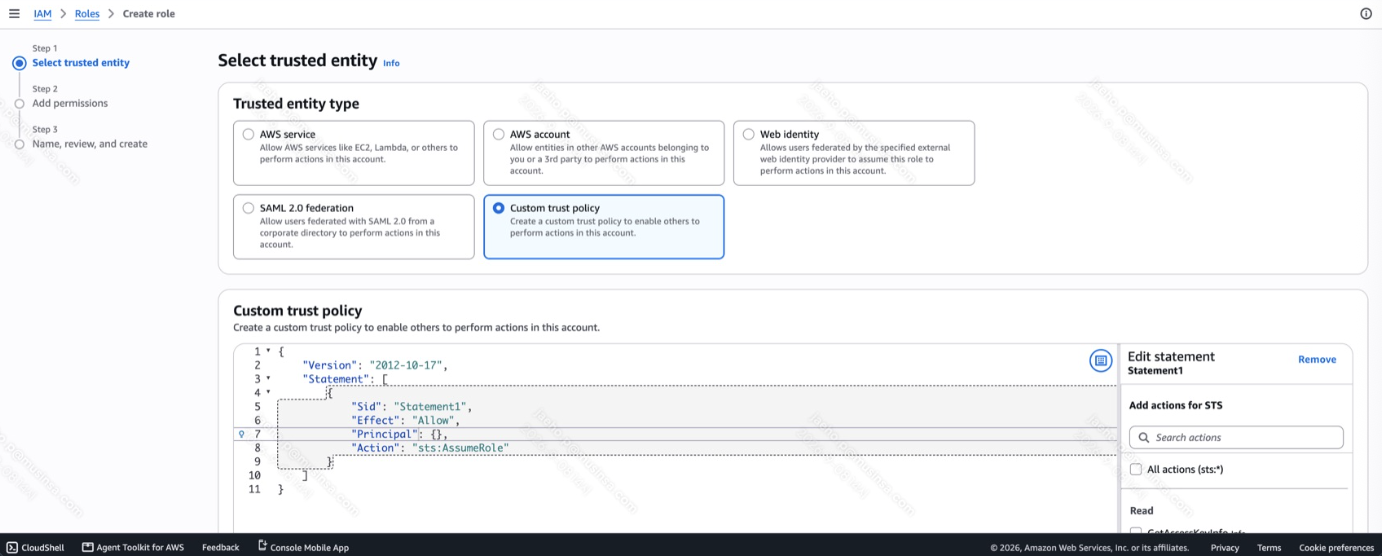Click the "Allow" effect value
Screen dimensions: 1382x556
pos(433,420)
